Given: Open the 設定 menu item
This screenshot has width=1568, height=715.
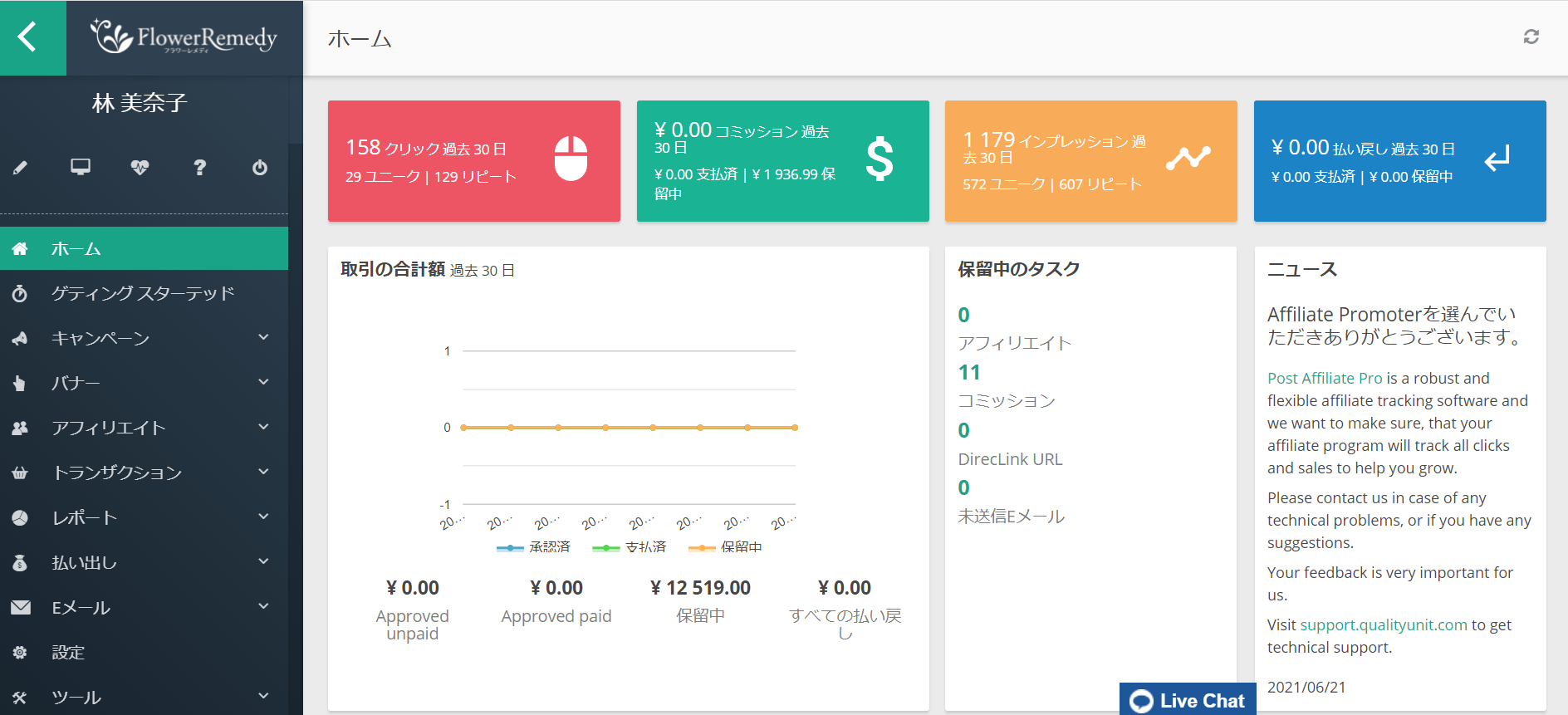Looking at the screenshot, I should pos(145,652).
